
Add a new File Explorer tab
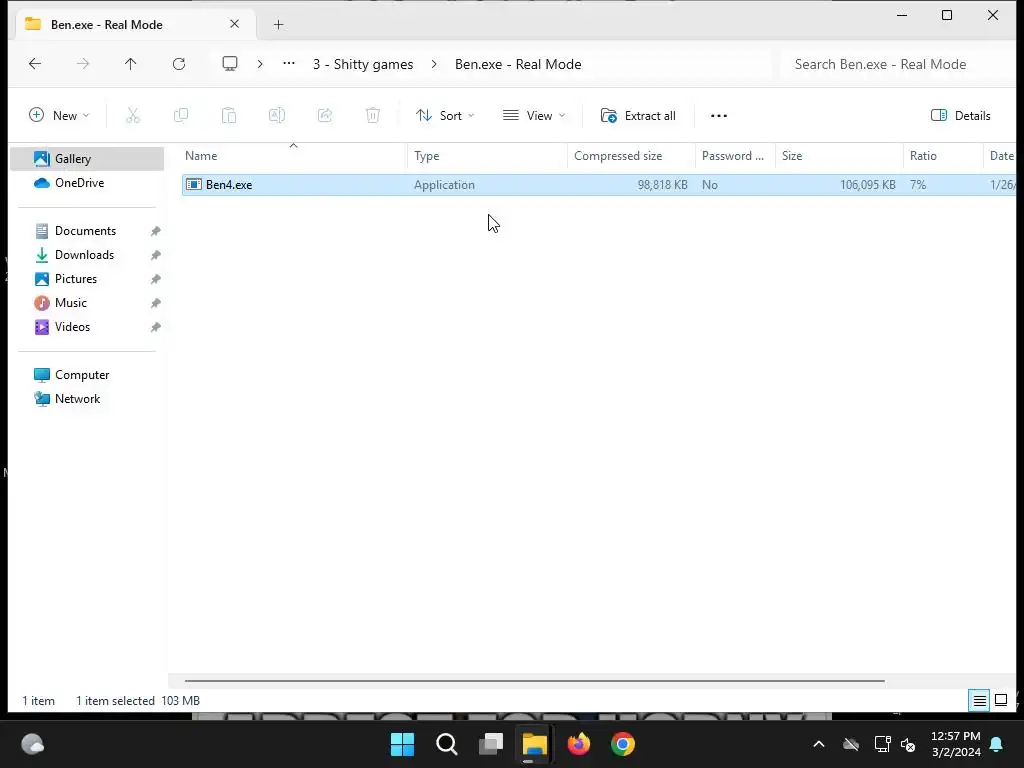[278, 25]
